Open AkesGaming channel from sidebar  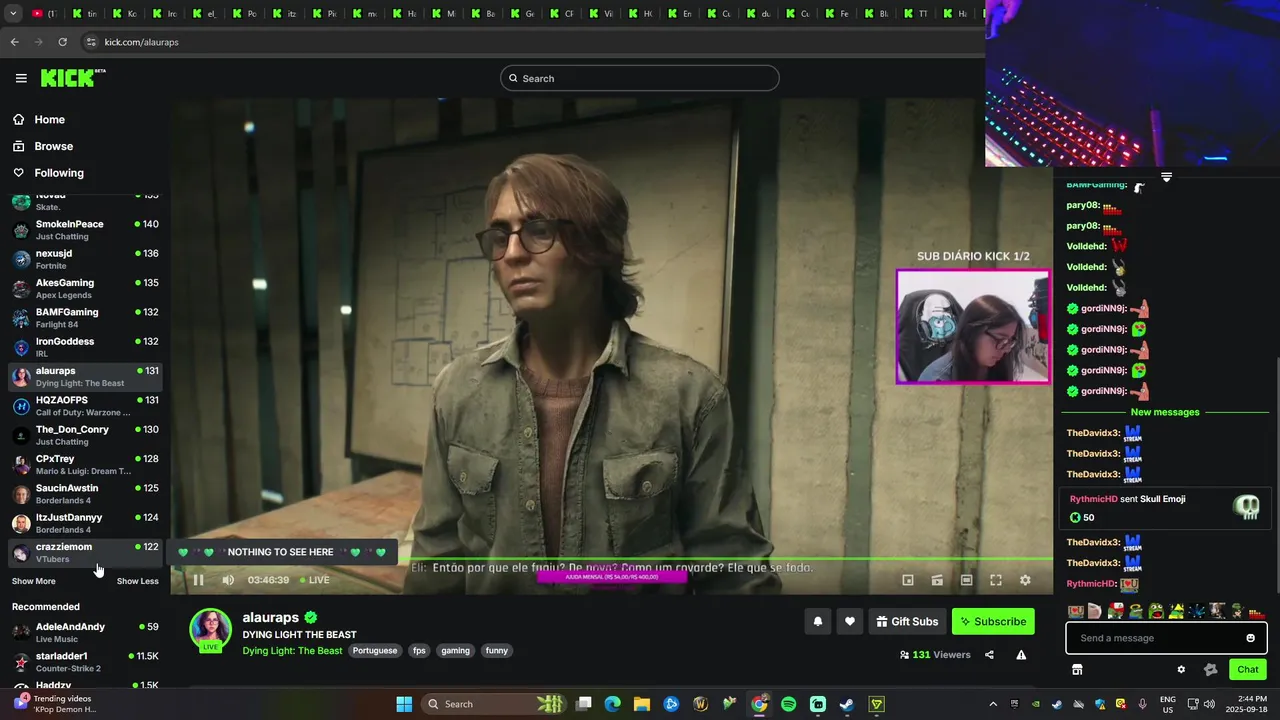[85, 288]
